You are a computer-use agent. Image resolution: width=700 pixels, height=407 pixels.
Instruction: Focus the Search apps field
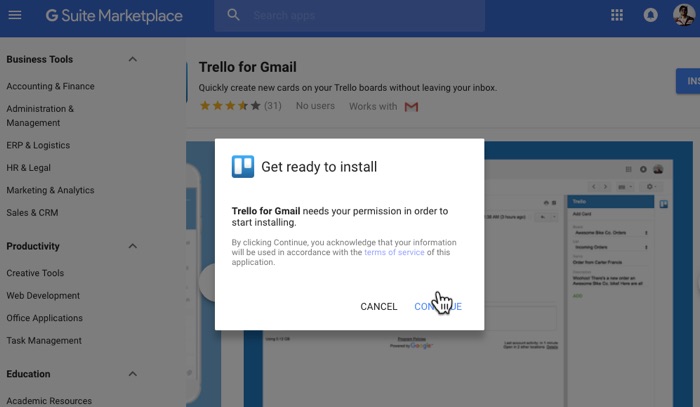349,16
